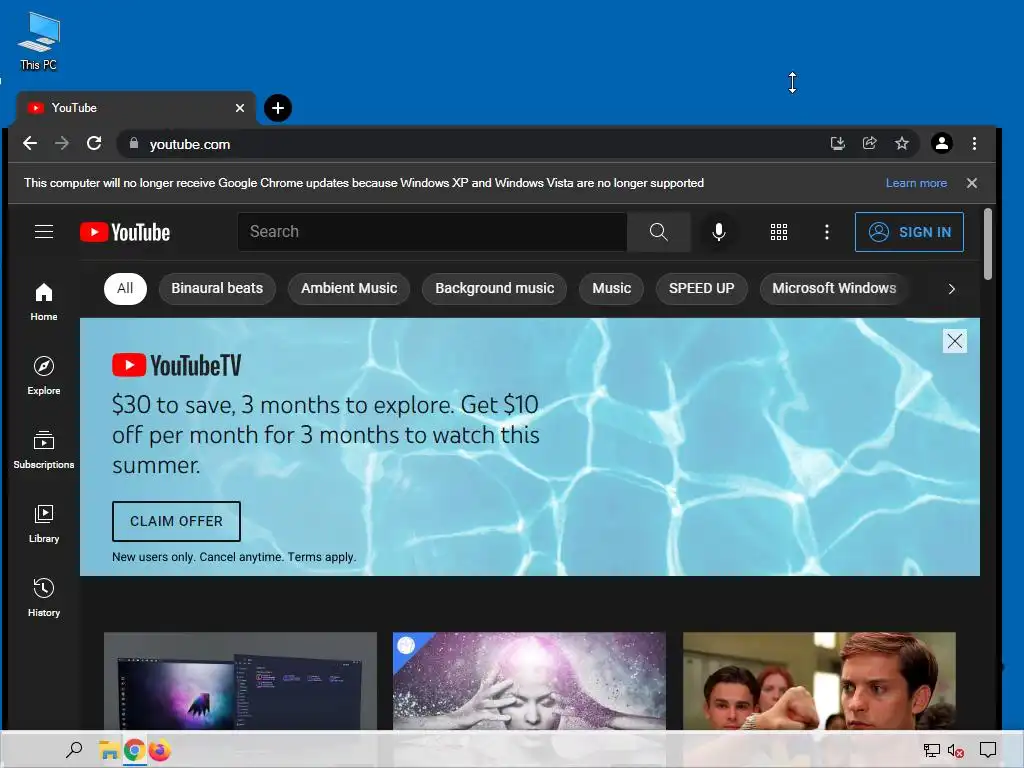
Task: Focus the YouTube Search field
Action: [432, 232]
